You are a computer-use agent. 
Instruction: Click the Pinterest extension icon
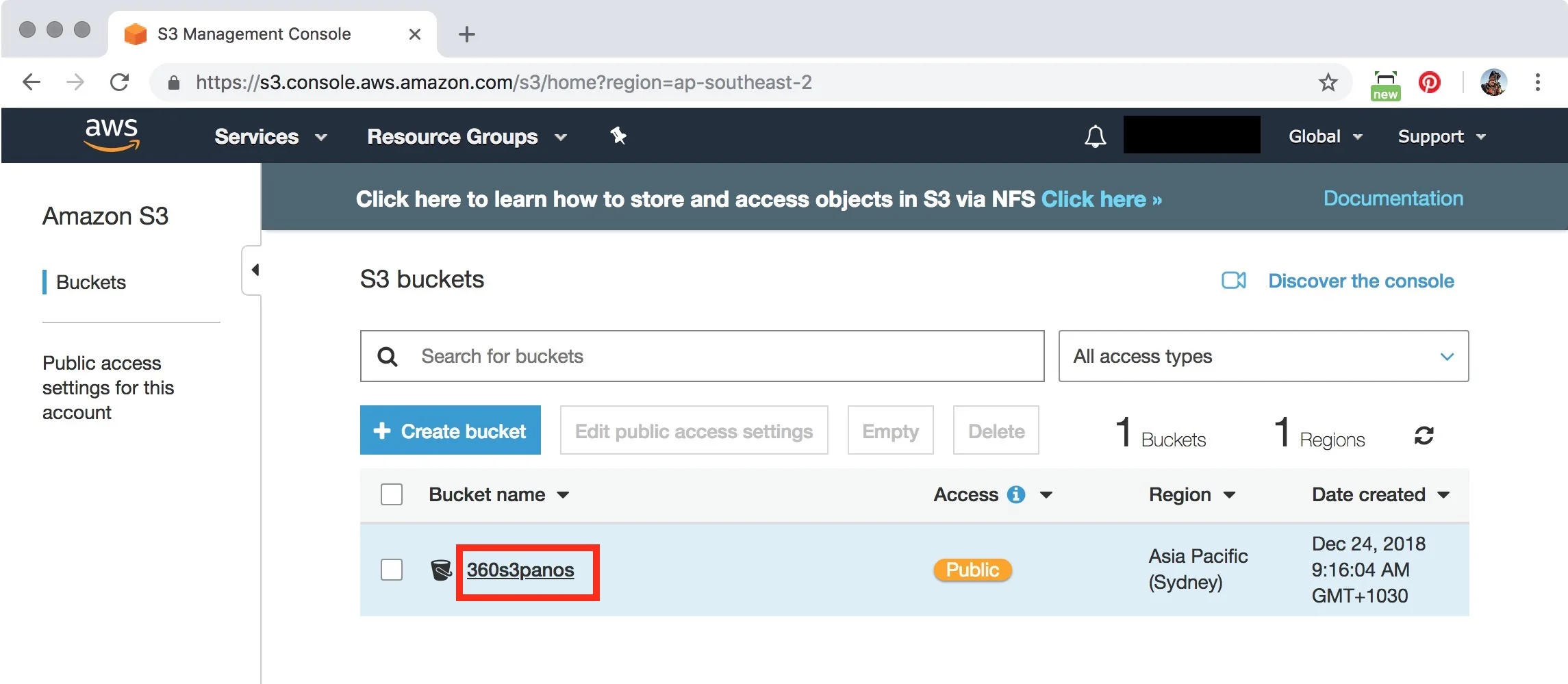1429,82
